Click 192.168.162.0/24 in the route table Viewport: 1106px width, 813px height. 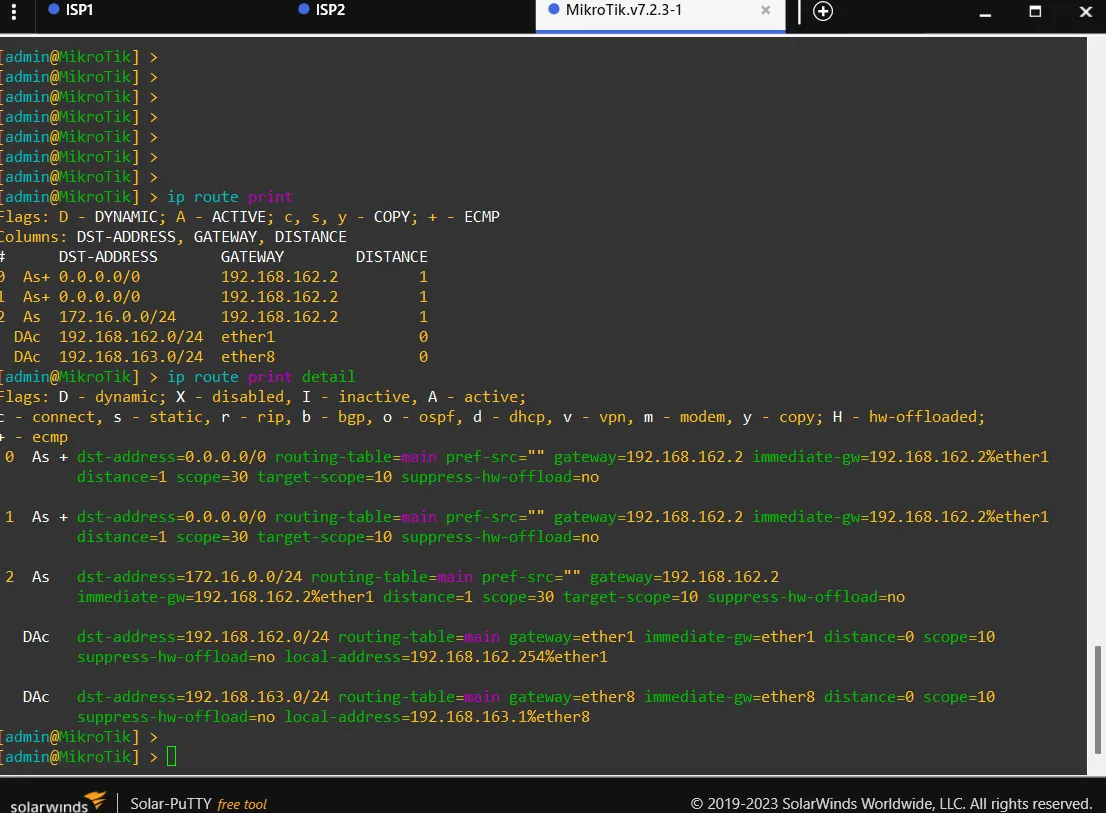click(130, 336)
